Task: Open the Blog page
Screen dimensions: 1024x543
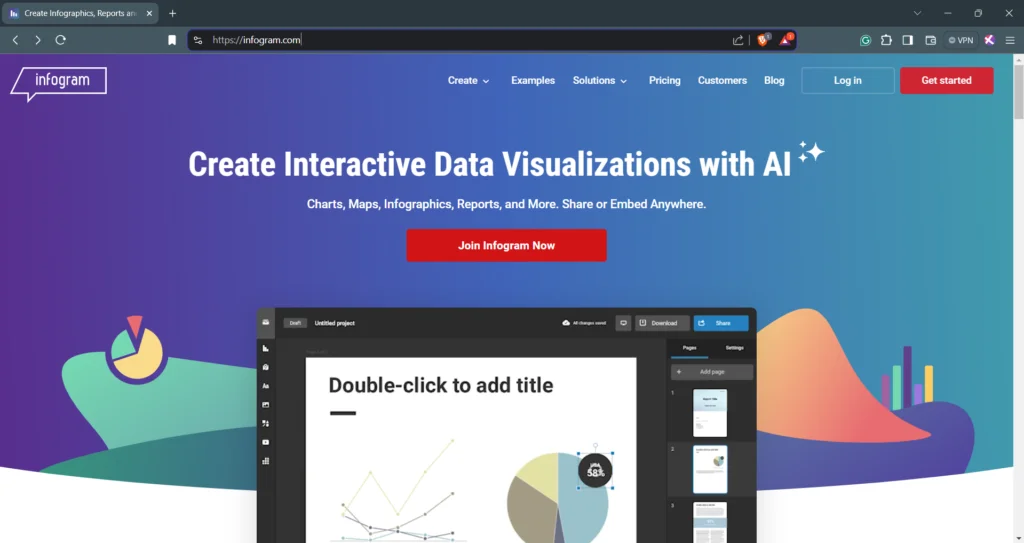Action: tap(774, 80)
